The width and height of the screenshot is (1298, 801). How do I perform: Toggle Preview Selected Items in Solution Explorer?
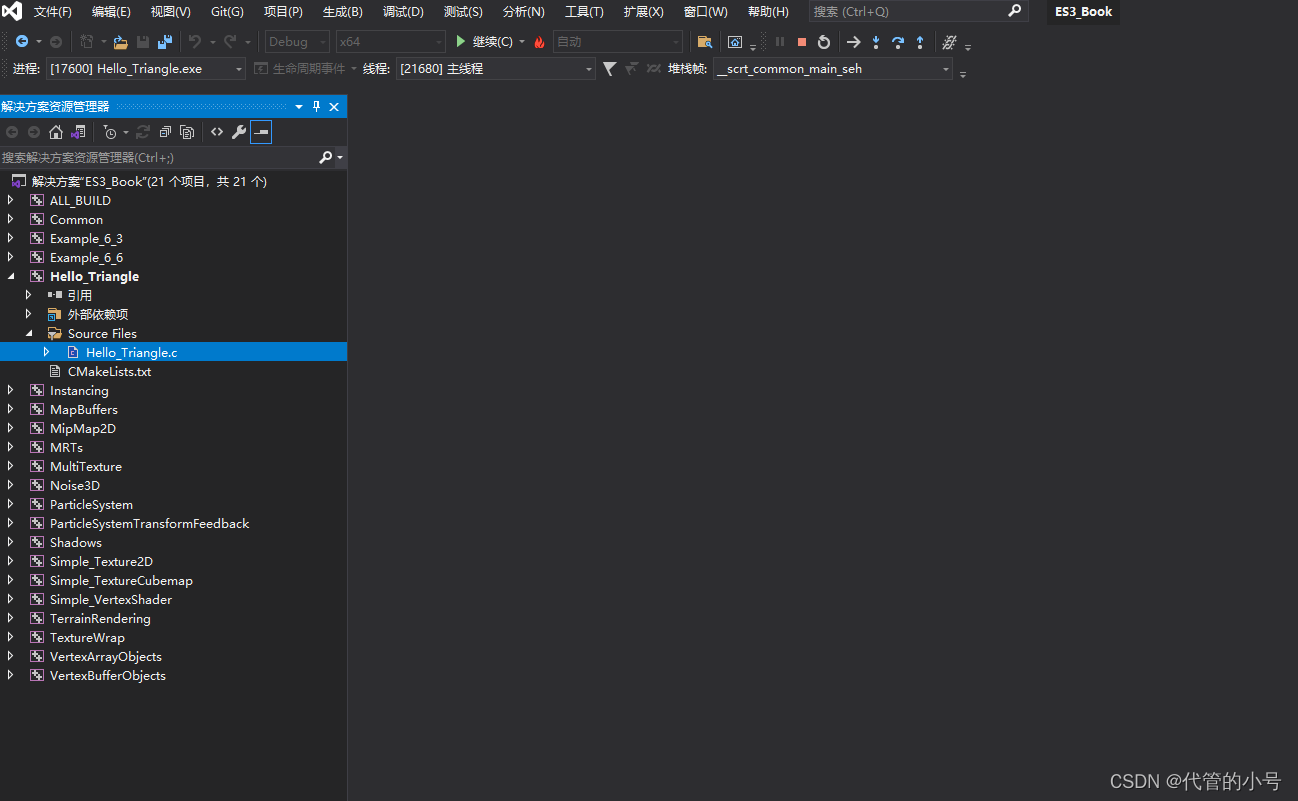point(261,131)
